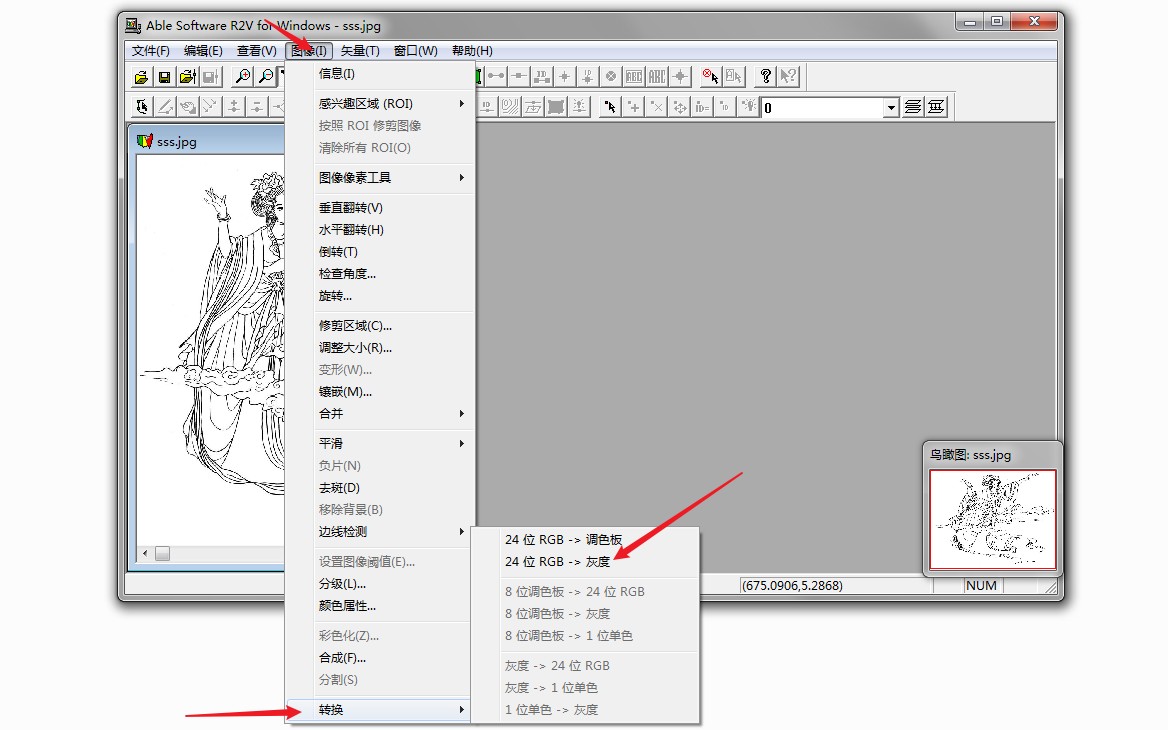Click the Save floppy disk icon
The image size is (1168, 730).
click(164, 77)
